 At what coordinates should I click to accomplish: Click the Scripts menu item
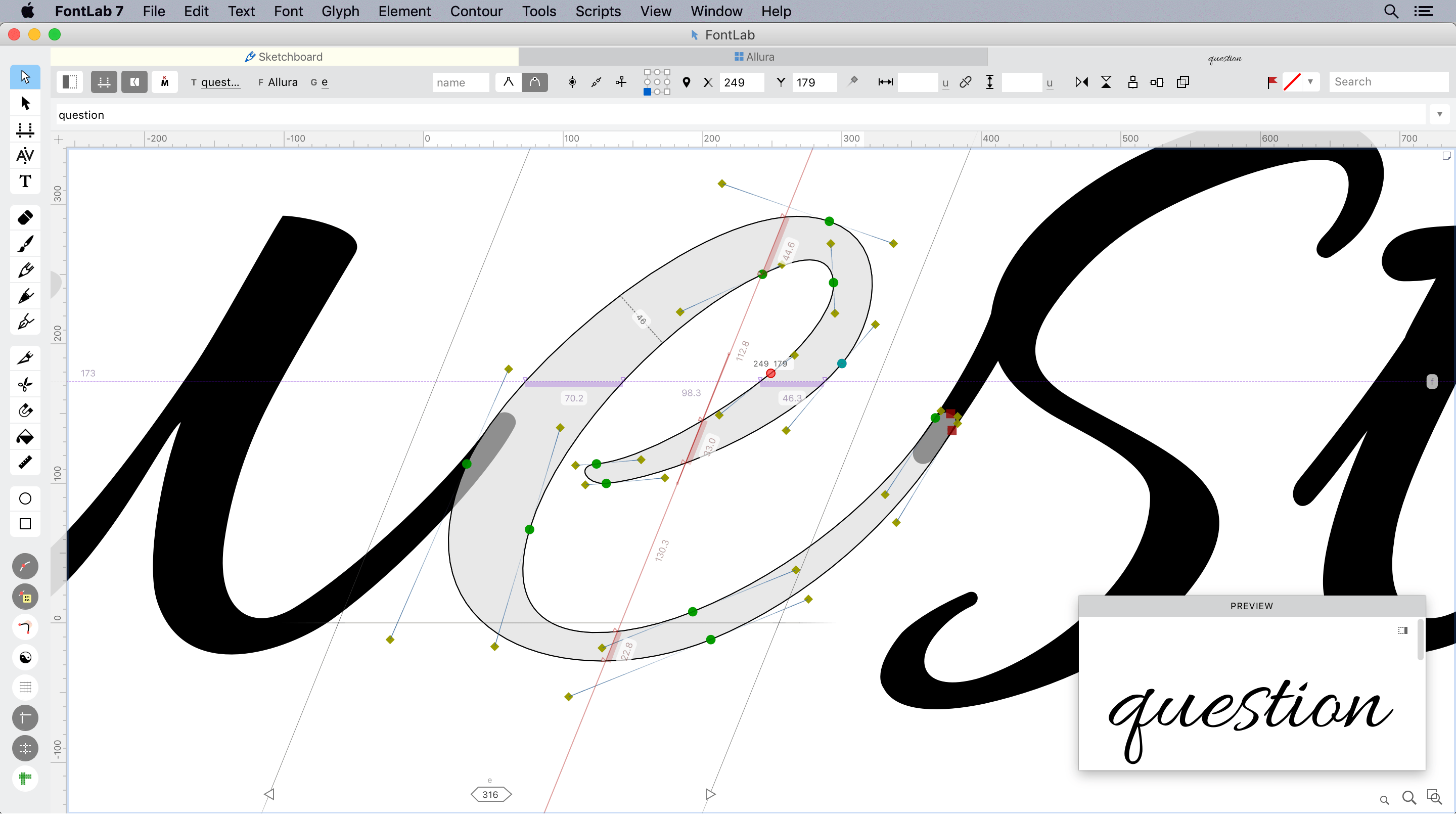597,11
